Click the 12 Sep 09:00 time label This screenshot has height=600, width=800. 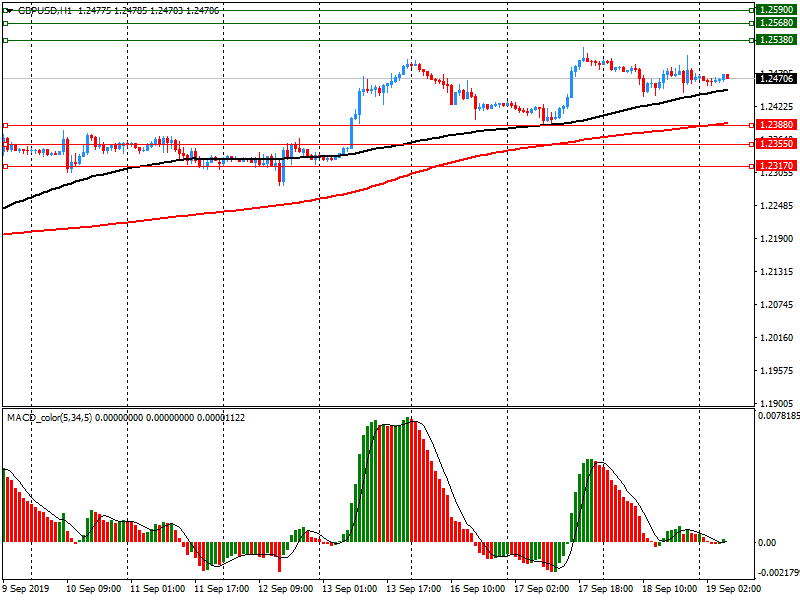click(286, 589)
